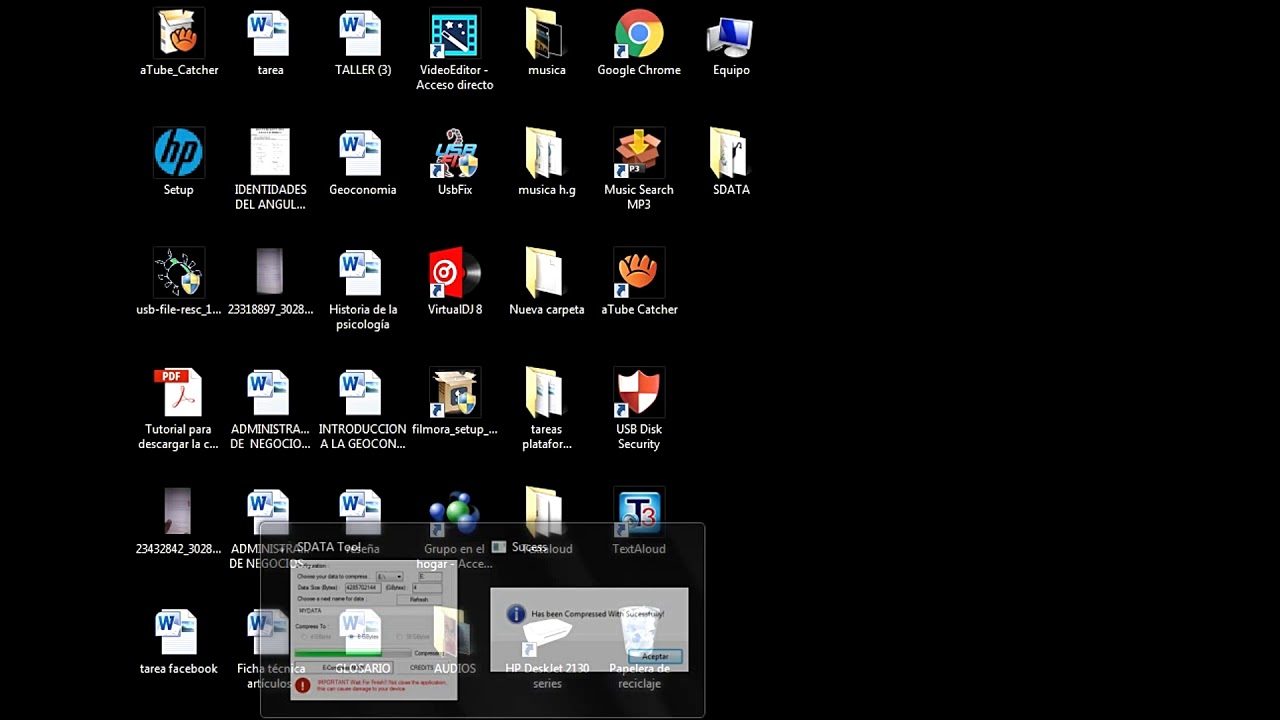Switch to the Sucess window title

(529, 547)
